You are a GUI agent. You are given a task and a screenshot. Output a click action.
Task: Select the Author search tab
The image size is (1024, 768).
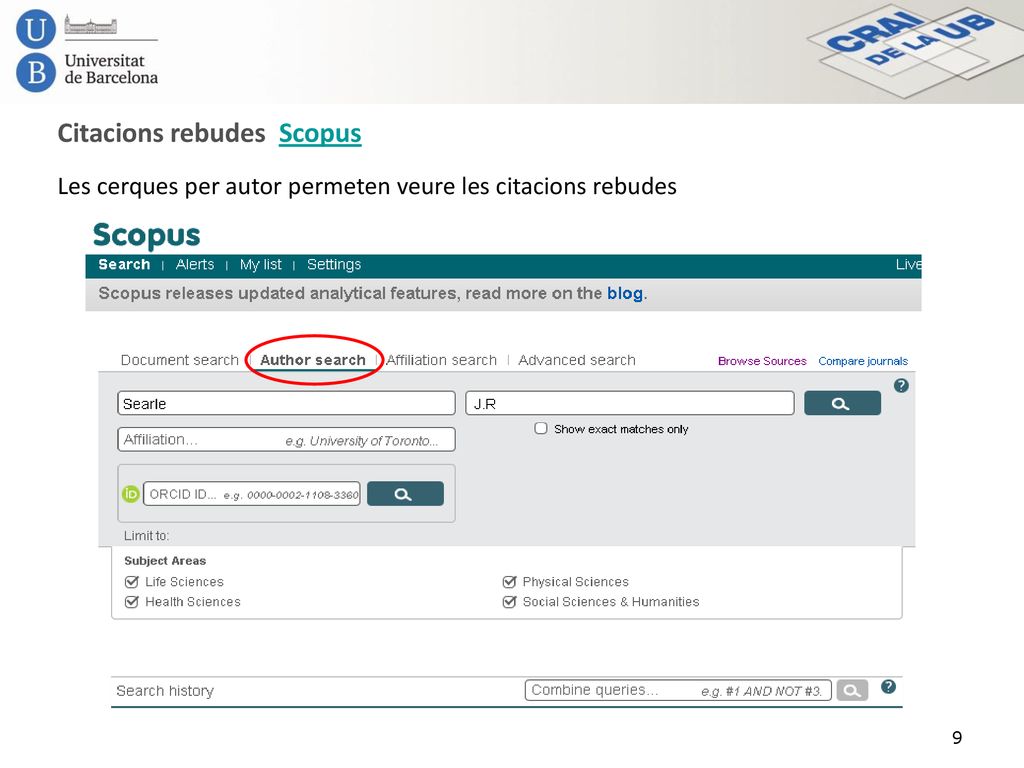313,360
